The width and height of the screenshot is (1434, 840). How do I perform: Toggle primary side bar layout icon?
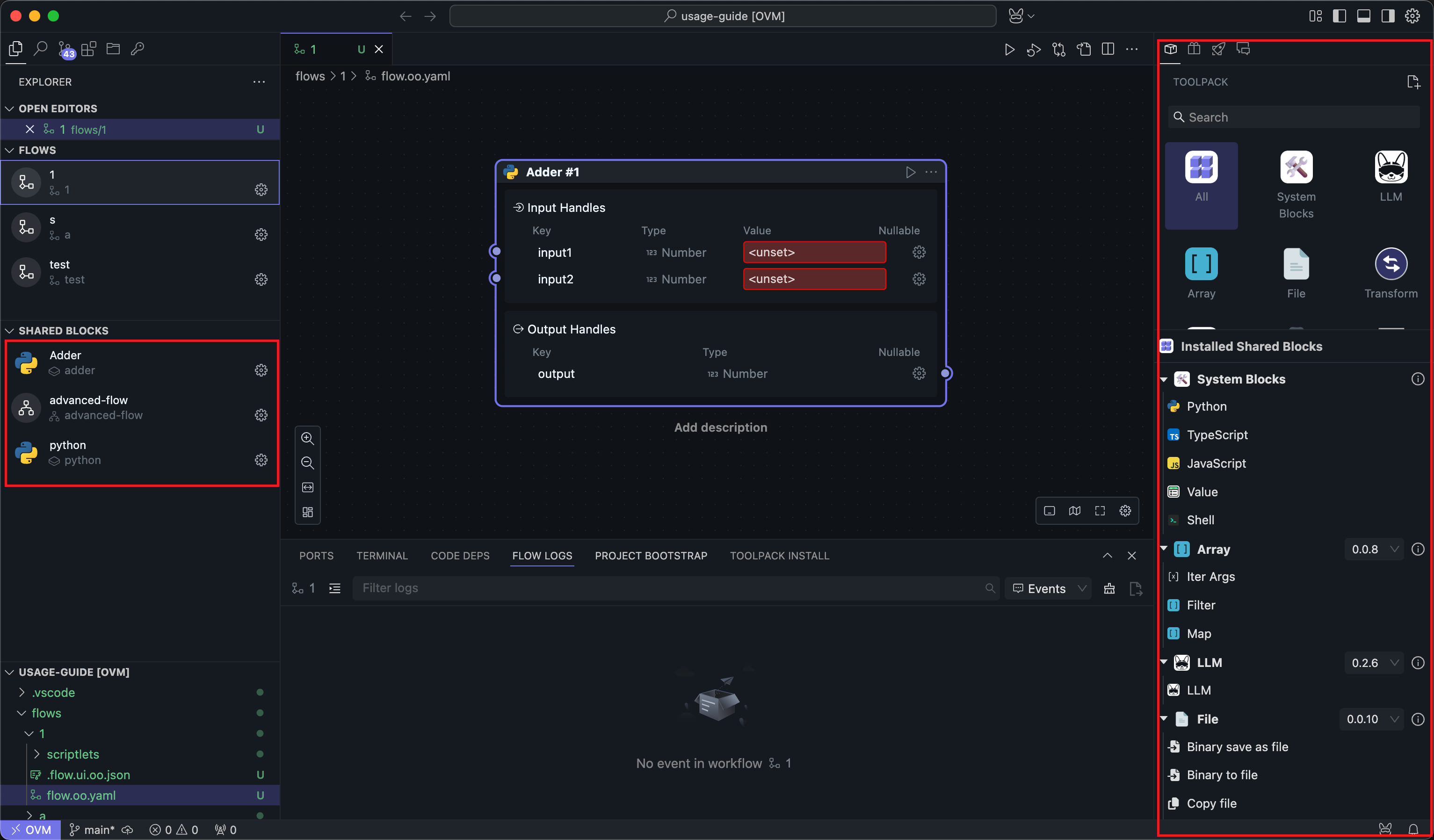click(x=1339, y=16)
